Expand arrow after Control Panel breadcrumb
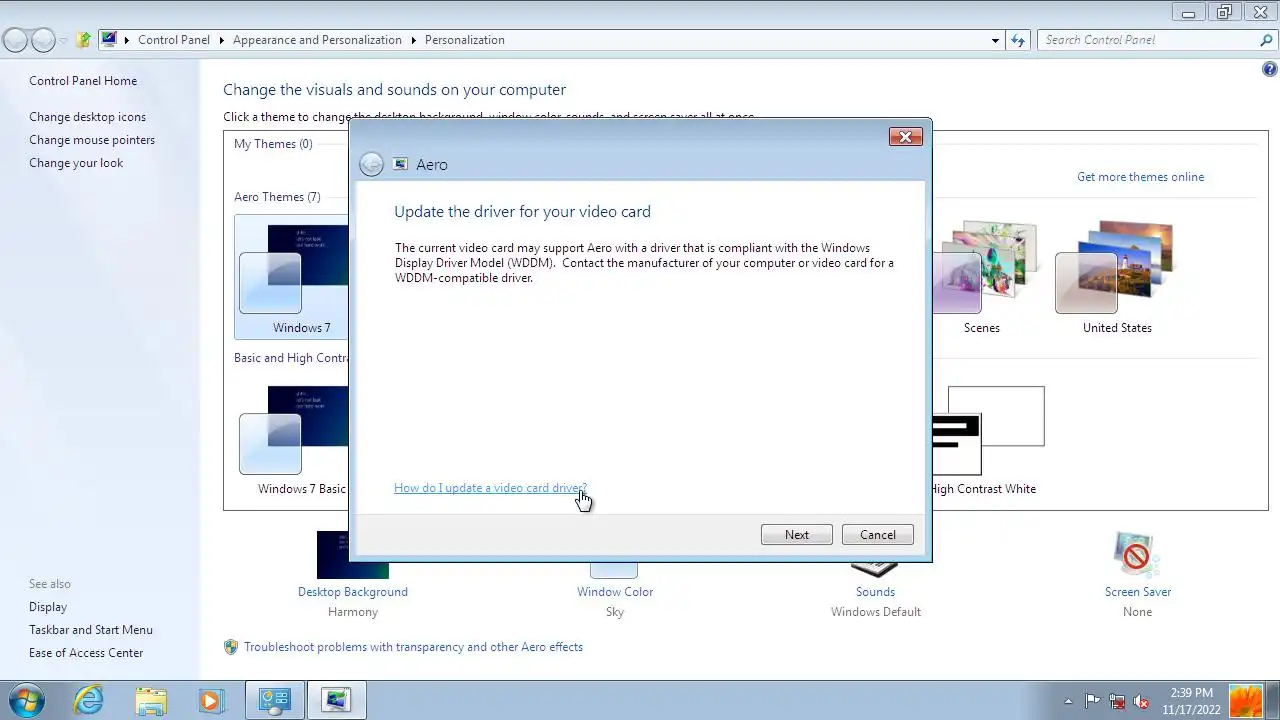Screen dimensions: 1280x720 point(221,40)
